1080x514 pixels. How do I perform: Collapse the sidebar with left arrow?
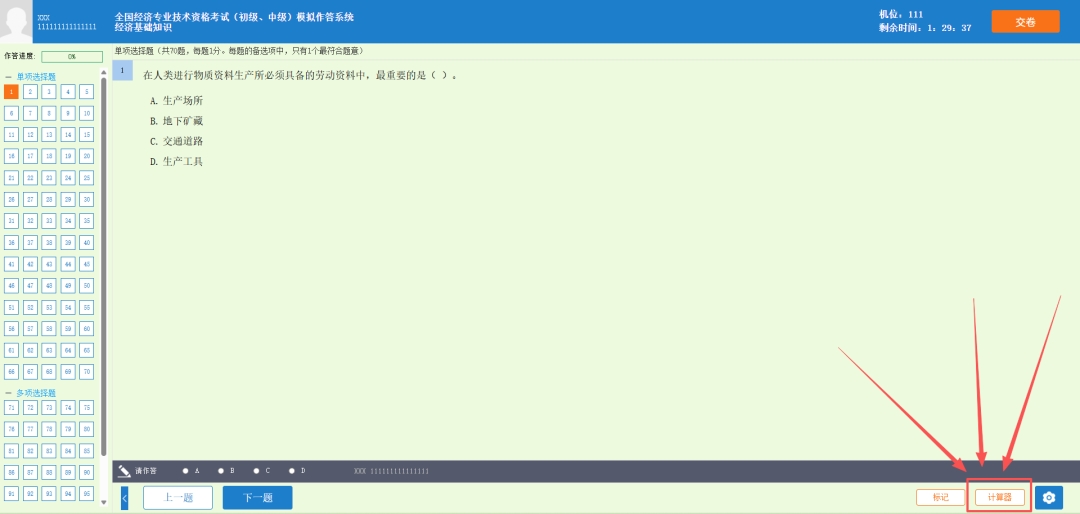tap(125, 497)
